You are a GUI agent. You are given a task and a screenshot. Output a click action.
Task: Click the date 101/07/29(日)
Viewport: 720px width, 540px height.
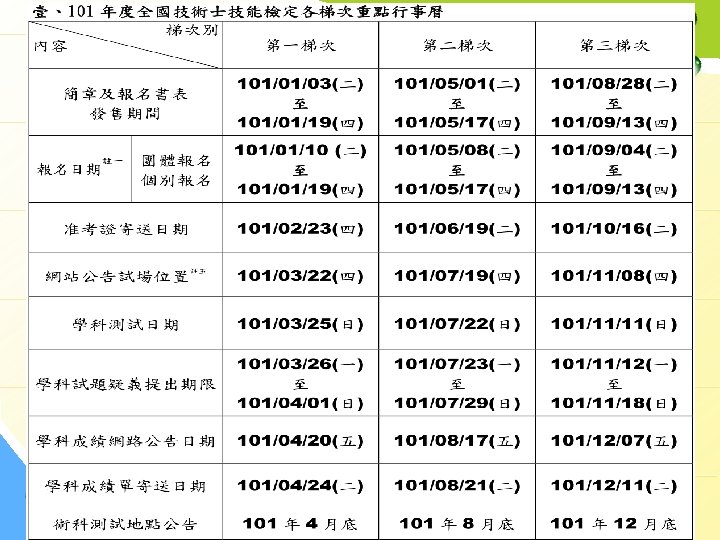click(x=457, y=403)
